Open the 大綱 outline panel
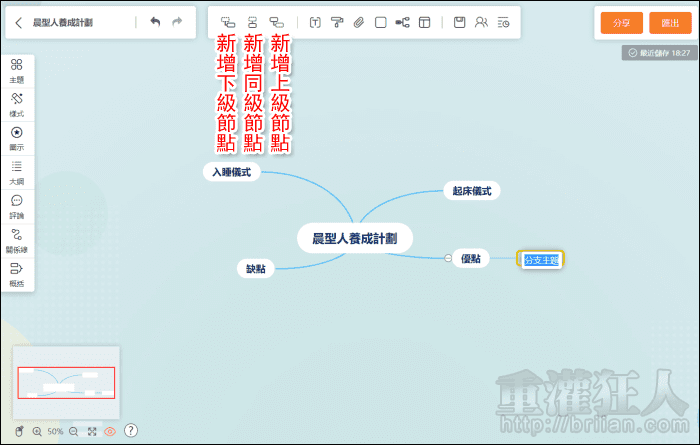 tap(17, 171)
